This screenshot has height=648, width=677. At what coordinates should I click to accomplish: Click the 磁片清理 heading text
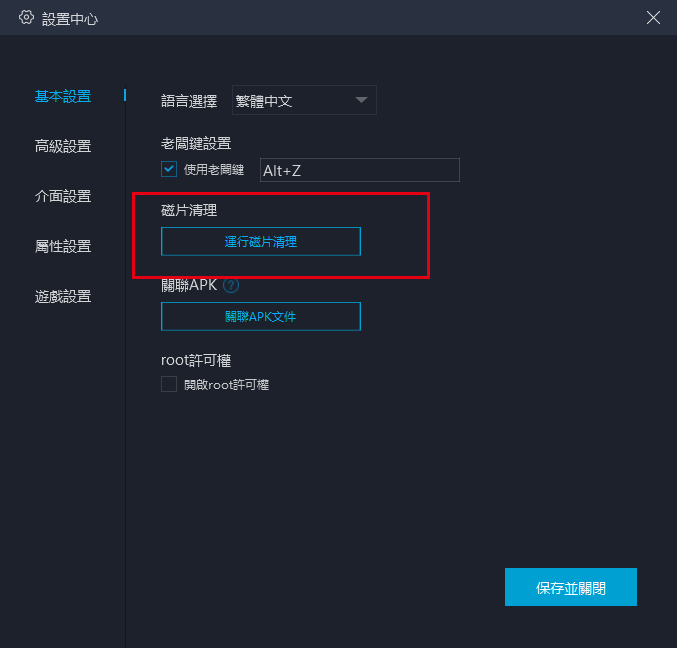coord(189,210)
